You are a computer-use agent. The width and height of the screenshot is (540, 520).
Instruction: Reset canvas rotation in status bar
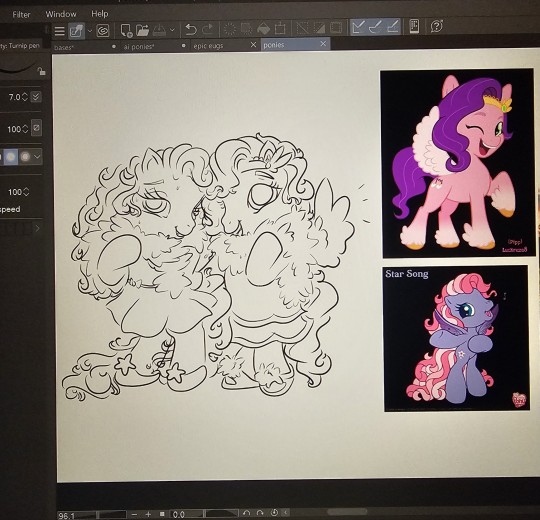click(x=274, y=512)
